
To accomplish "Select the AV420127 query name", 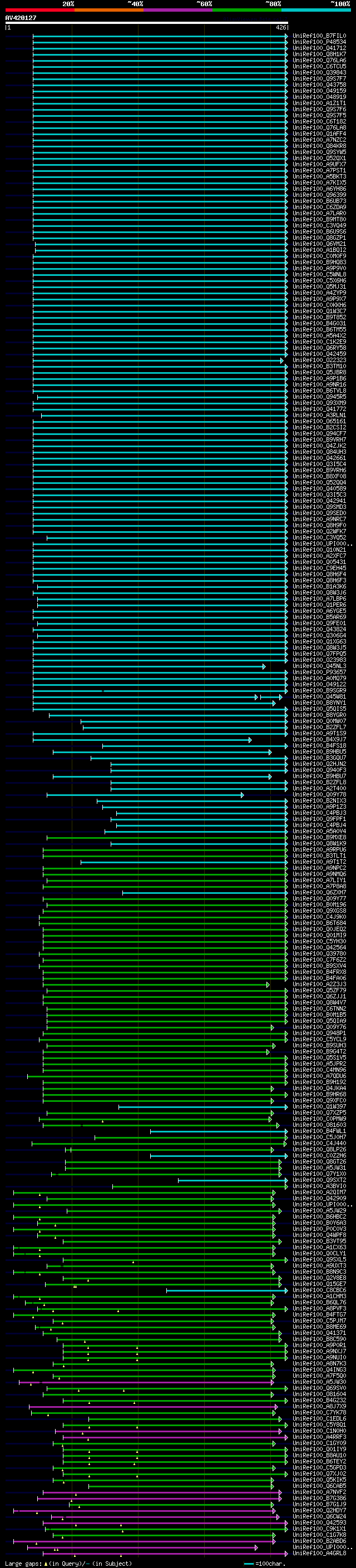I will pyautogui.click(x=21, y=18).
